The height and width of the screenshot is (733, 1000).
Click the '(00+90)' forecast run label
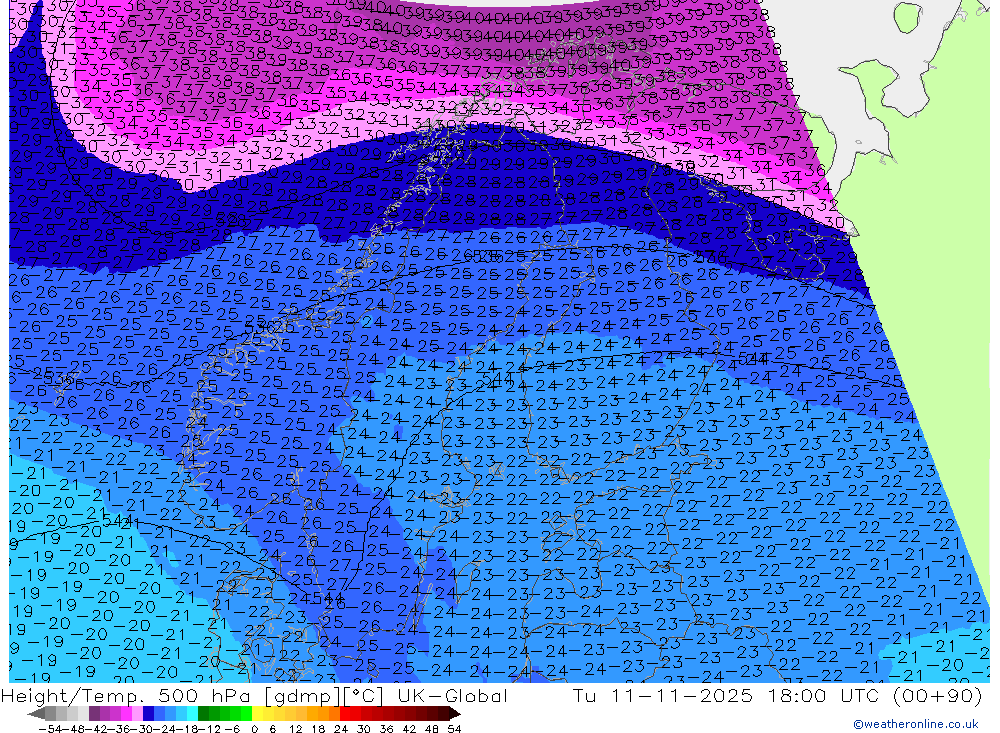(938, 695)
